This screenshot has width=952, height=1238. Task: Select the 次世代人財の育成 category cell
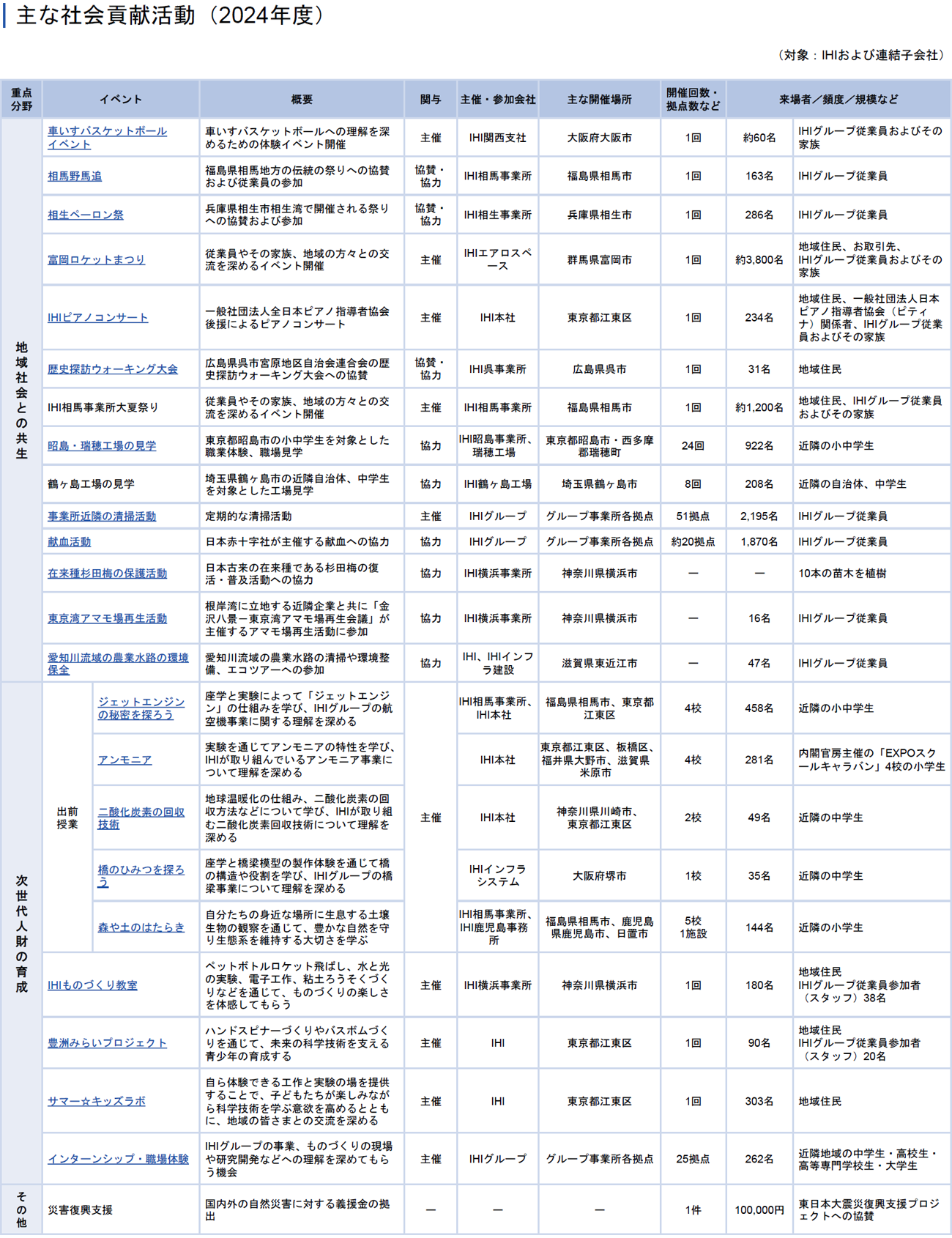pyautogui.click(x=21, y=933)
